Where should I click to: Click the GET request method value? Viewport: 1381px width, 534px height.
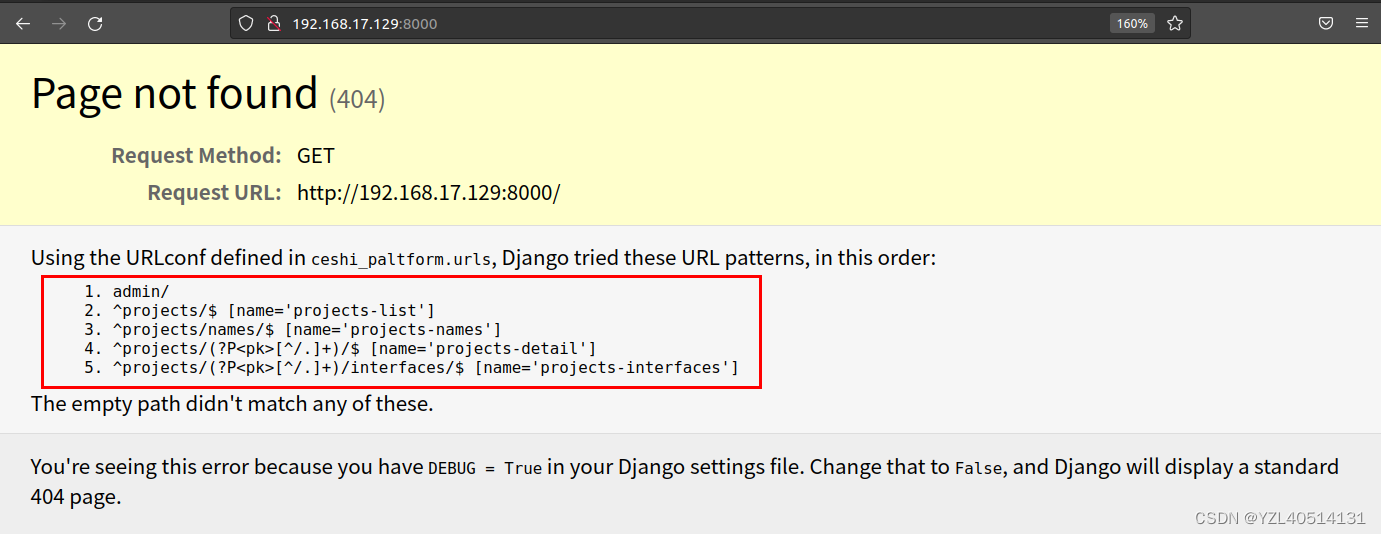coord(316,156)
